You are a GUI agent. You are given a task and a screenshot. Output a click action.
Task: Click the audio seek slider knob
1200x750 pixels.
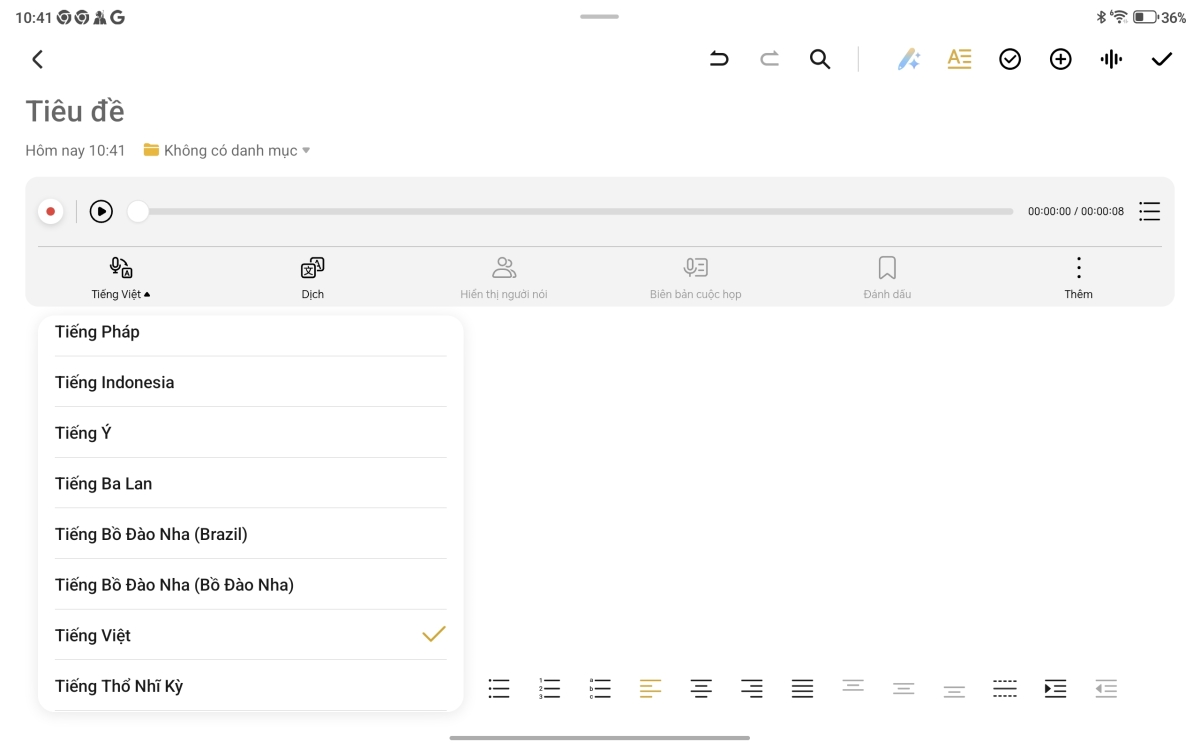(x=138, y=212)
